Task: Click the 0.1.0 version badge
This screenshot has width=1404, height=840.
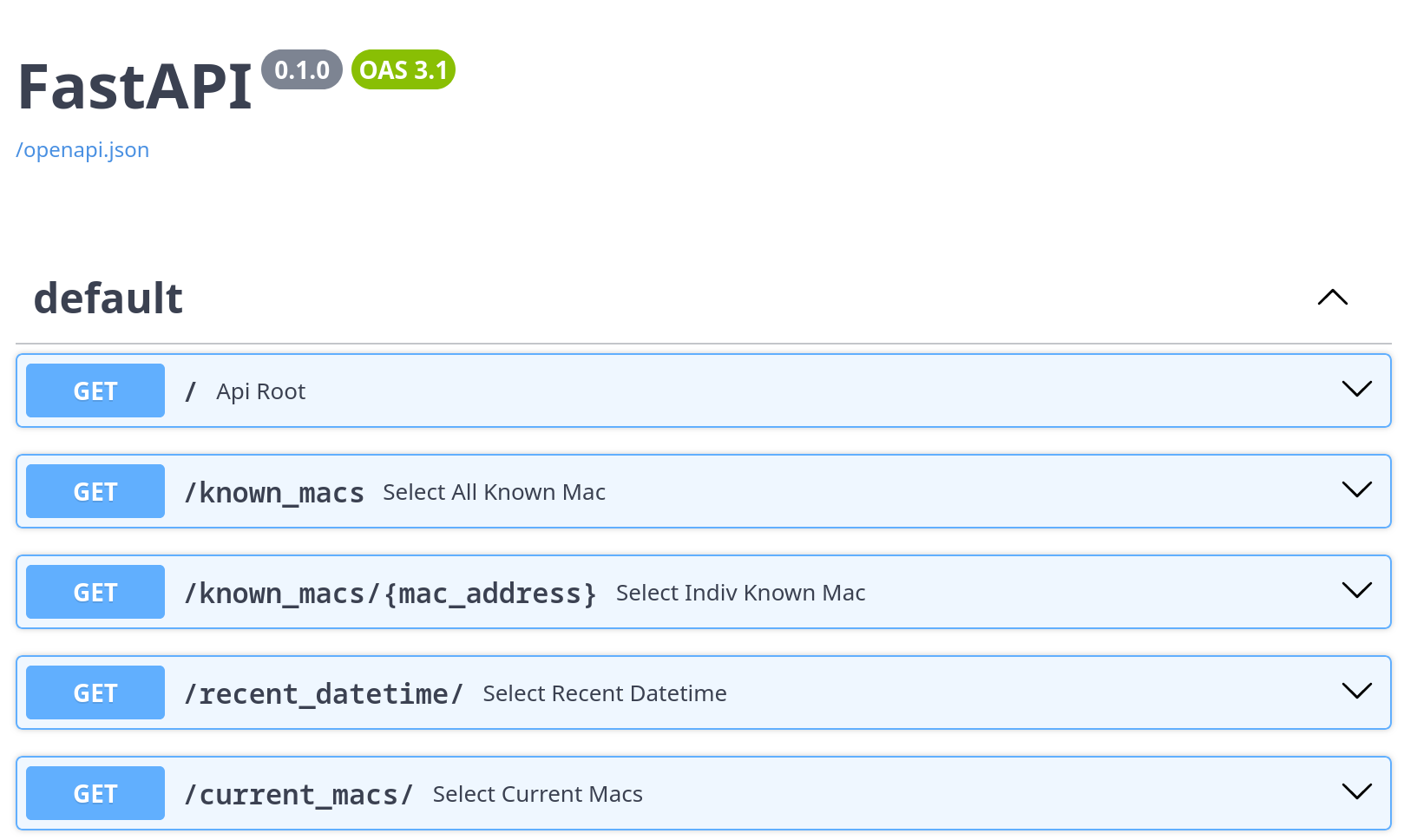Action: [302, 69]
